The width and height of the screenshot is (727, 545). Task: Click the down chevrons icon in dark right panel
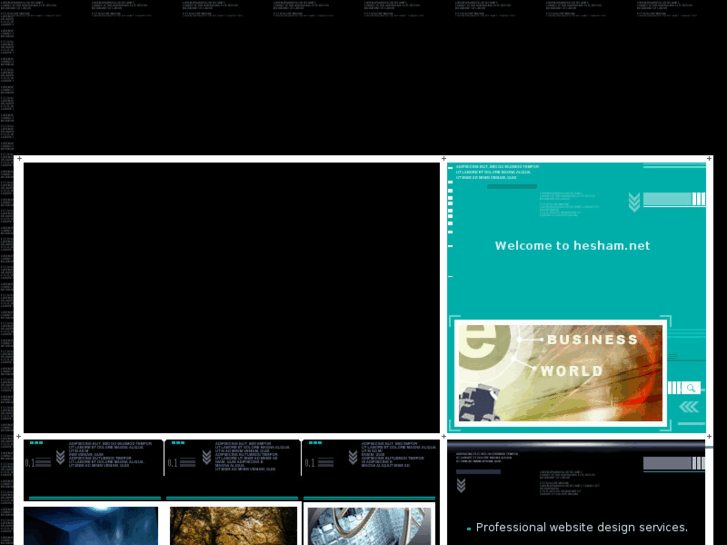click(x=461, y=485)
